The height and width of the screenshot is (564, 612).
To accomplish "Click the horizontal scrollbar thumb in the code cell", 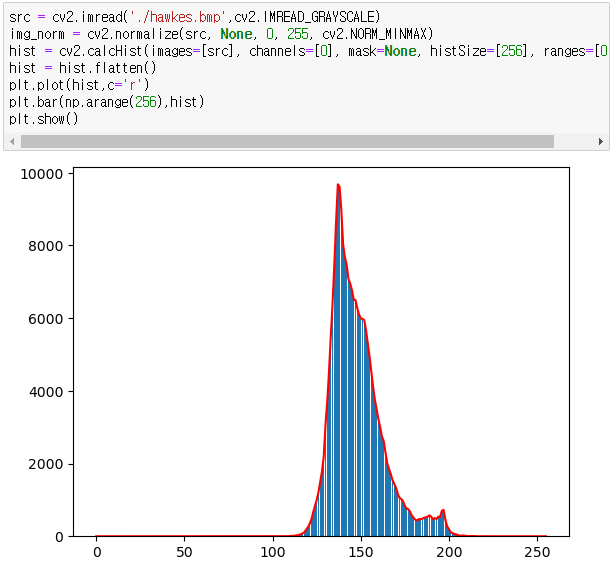I will tap(287, 141).
